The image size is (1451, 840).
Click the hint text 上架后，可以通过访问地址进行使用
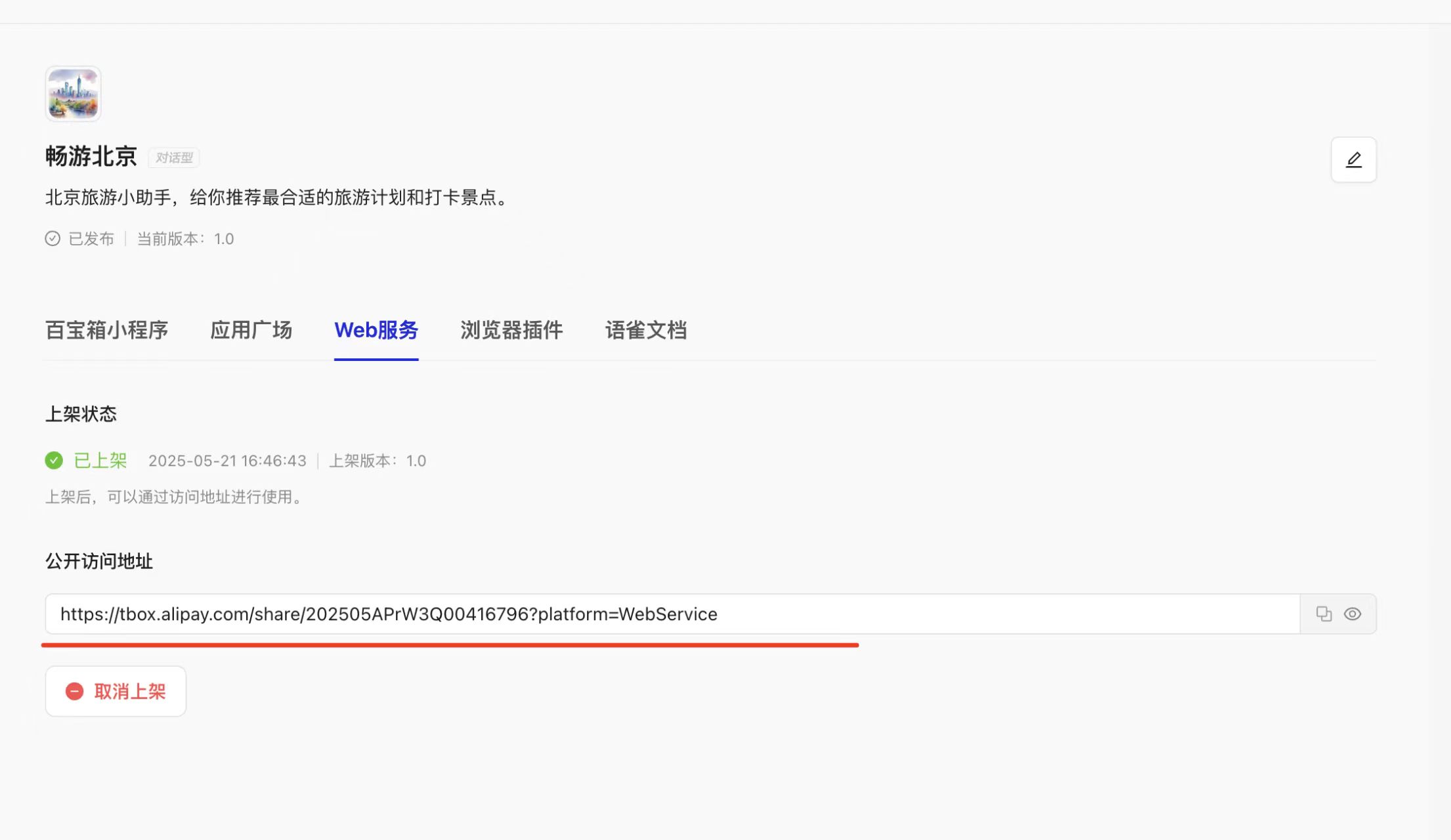click(175, 497)
